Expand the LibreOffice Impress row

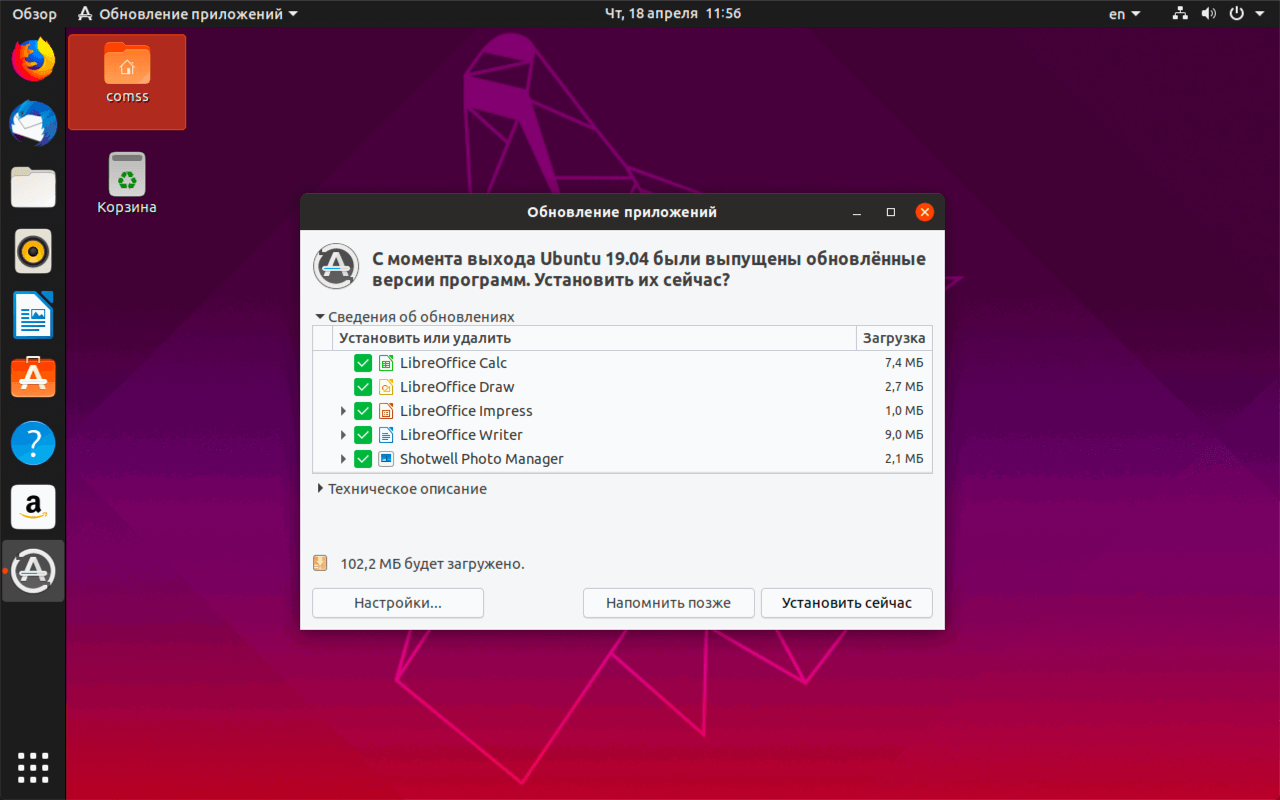[x=343, y=411]
